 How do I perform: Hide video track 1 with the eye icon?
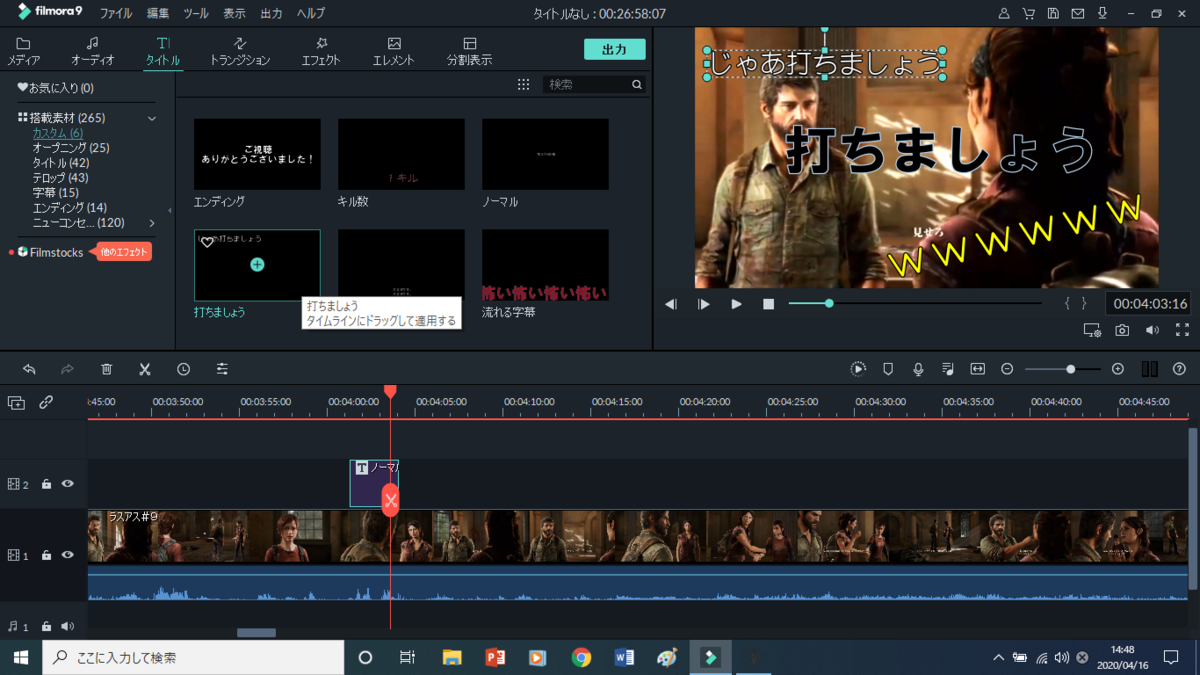click(x=68, y=555)
